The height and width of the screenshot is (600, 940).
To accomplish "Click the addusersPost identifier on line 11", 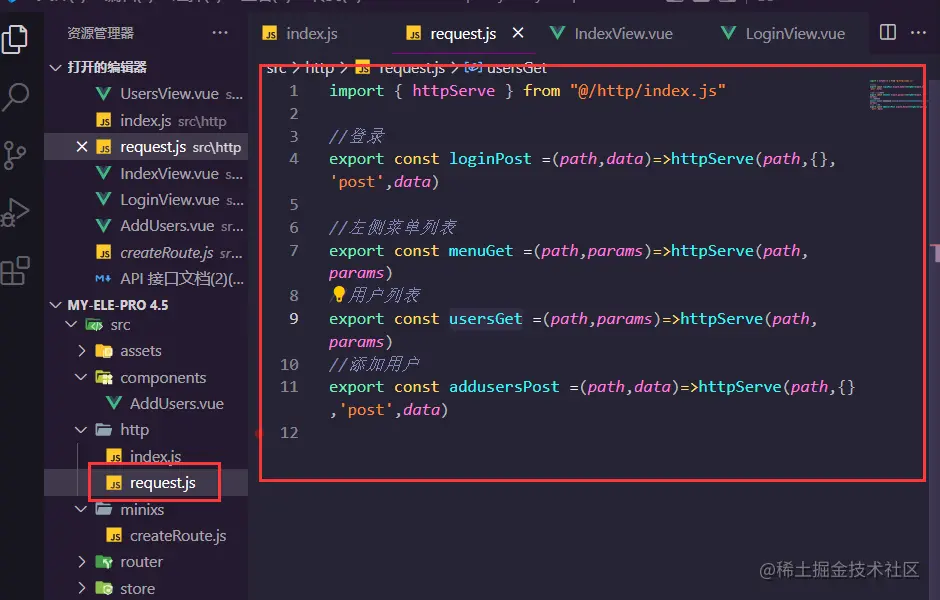I will tap(504, 387).
